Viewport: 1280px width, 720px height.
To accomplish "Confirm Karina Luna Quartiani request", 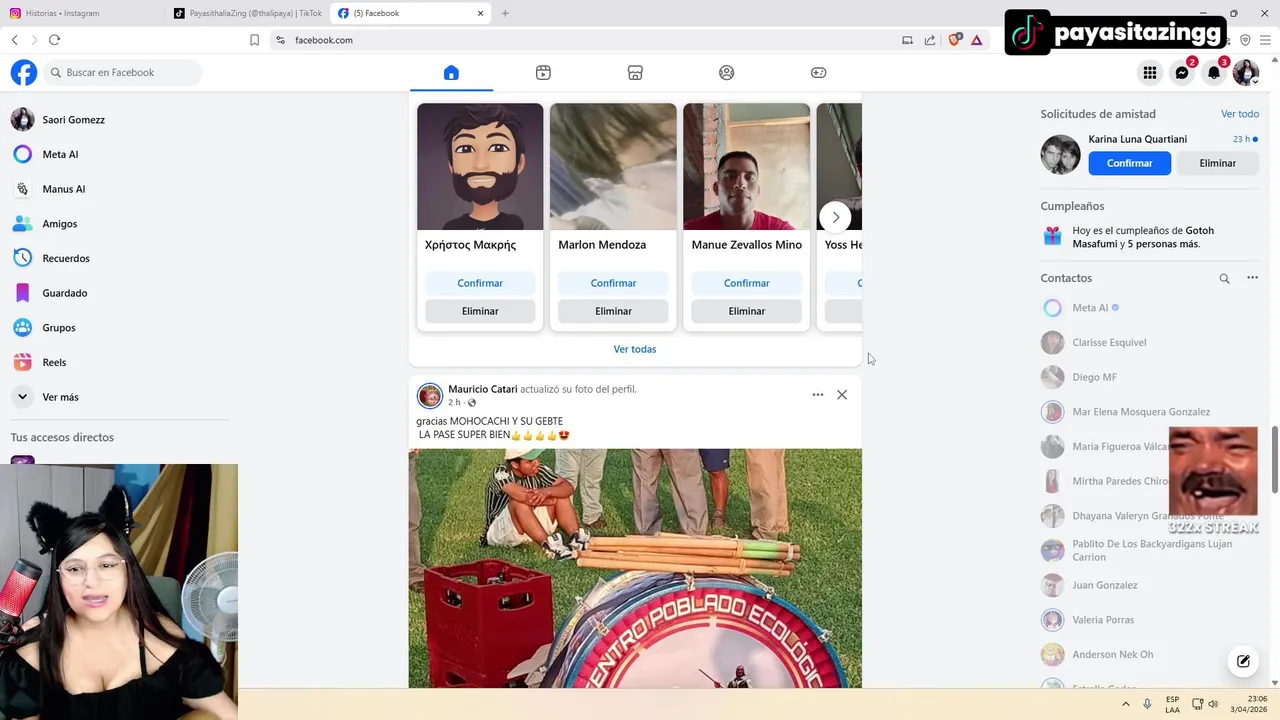I will pos(1130,163).
